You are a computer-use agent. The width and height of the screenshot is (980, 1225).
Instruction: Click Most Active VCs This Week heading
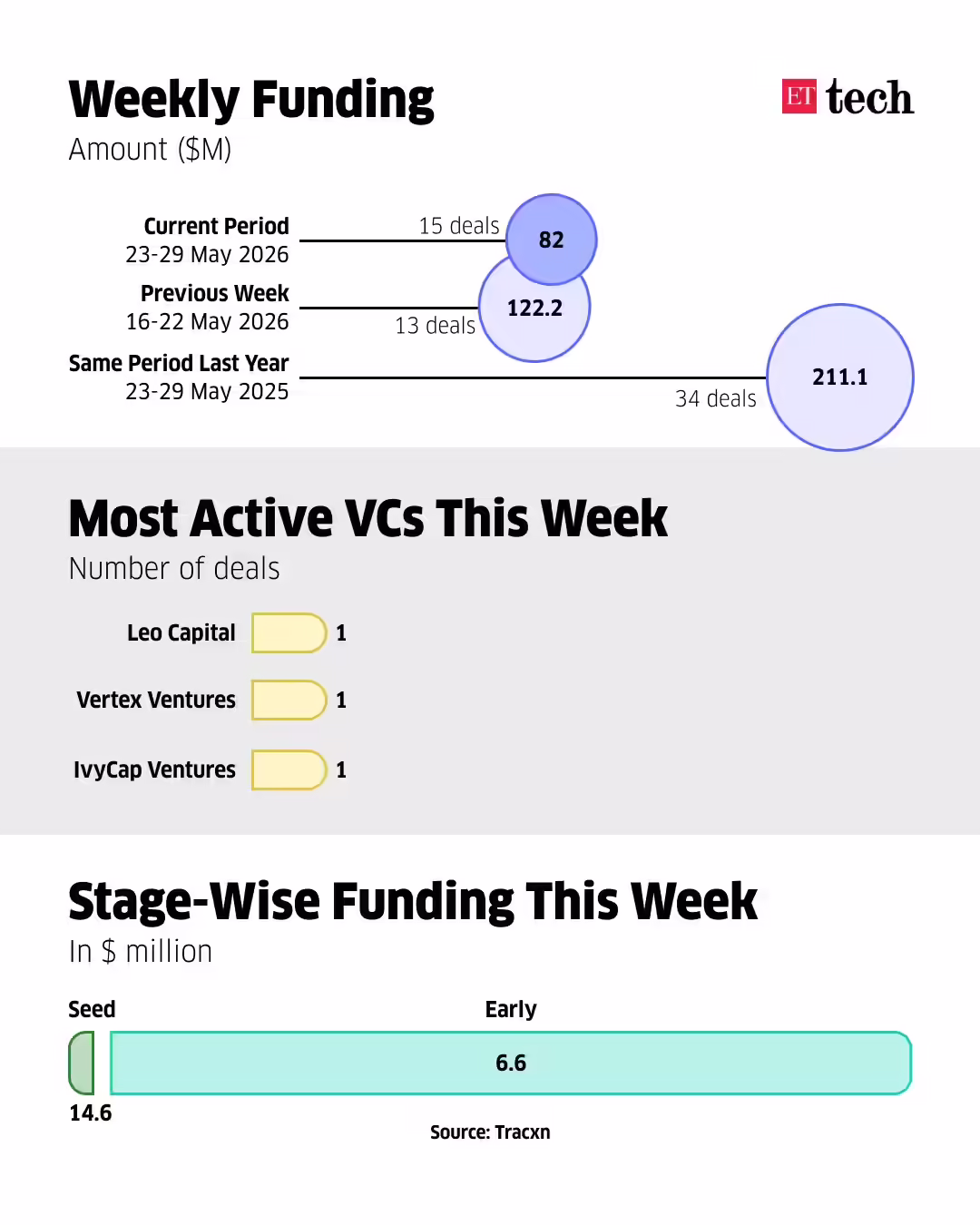[368, 519]
